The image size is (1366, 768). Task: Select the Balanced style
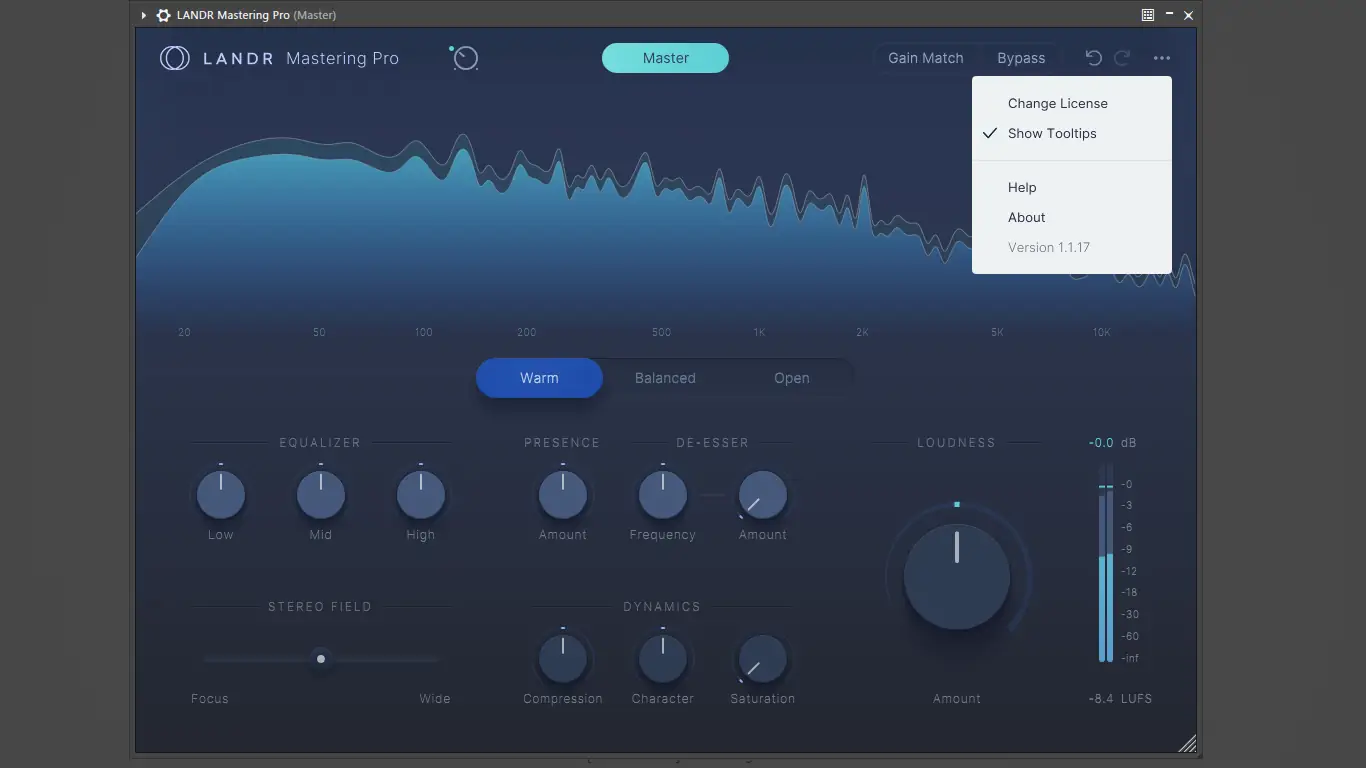pyautogui.click(x=665, y=378)
